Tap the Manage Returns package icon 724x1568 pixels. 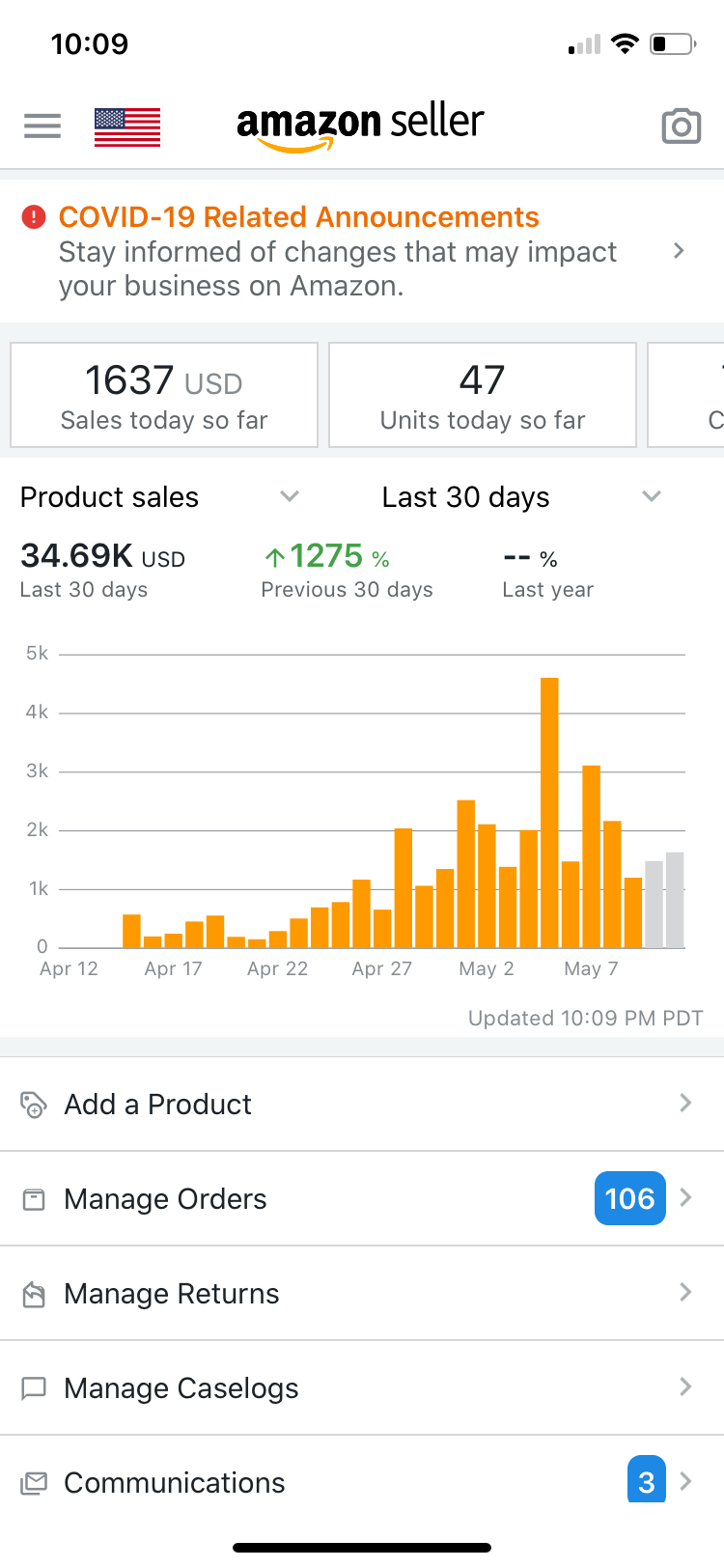34,1294
